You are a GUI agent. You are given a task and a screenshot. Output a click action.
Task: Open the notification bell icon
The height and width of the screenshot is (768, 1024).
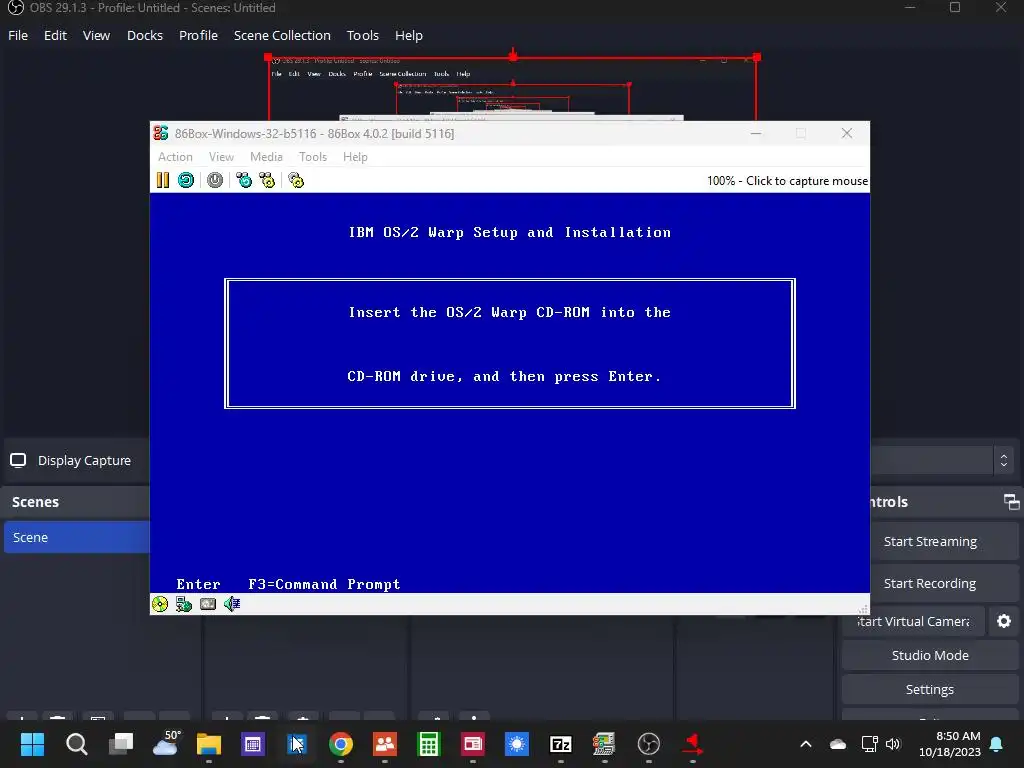pyautogui.click(x=997, y=744)
